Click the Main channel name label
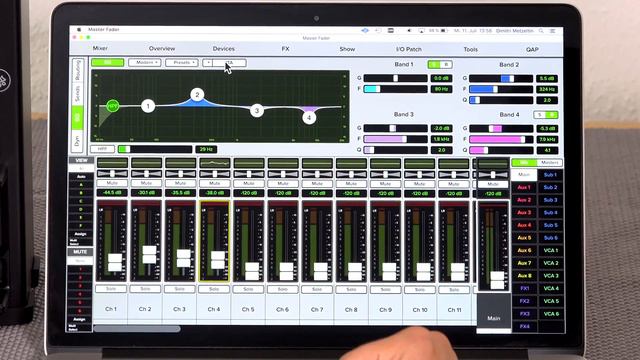The height and width of the screenshot is (360, 640). click(x=493, y=318)
